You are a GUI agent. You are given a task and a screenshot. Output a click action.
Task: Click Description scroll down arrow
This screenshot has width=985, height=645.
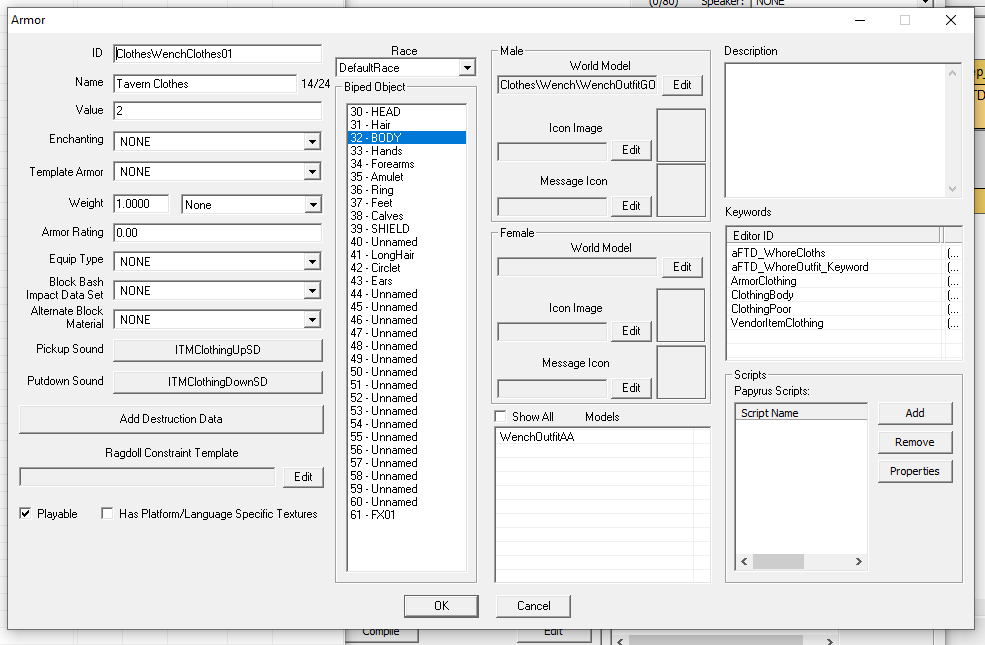click(952, 189)
